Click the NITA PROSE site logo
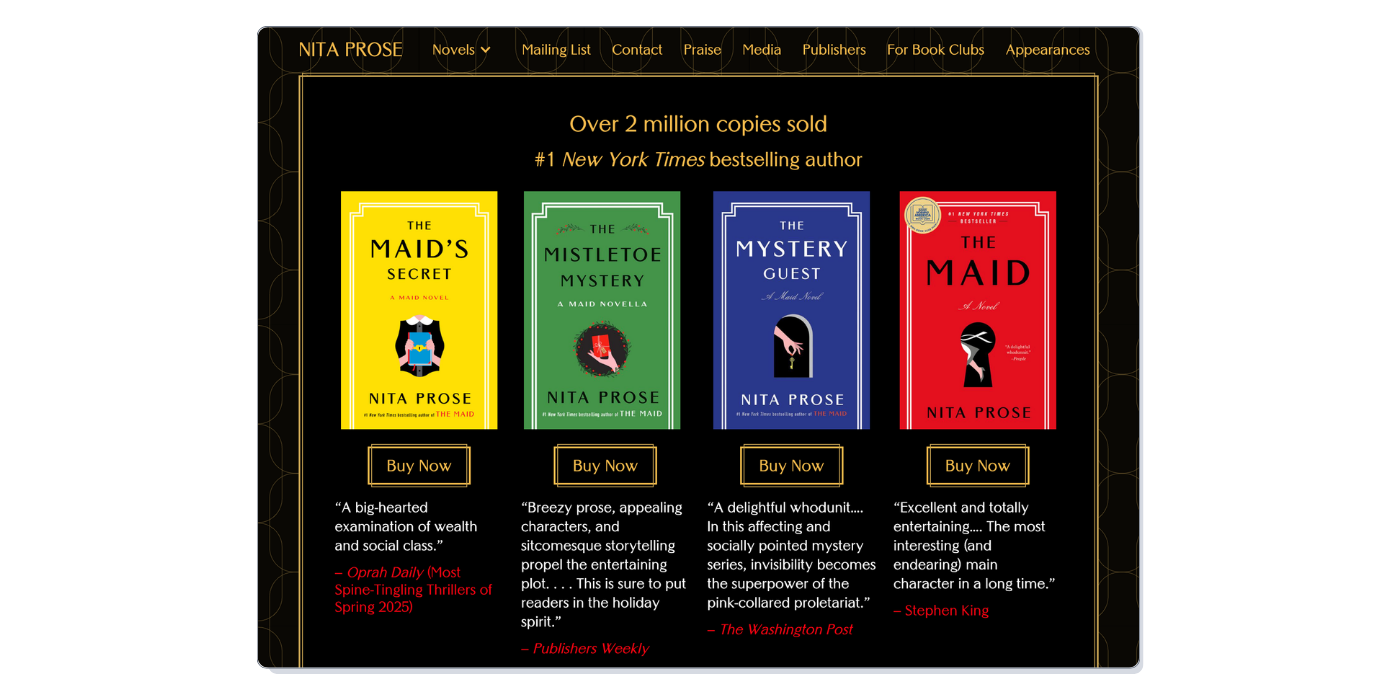Screen dimensions: 1400x700 tap(351, 50)
